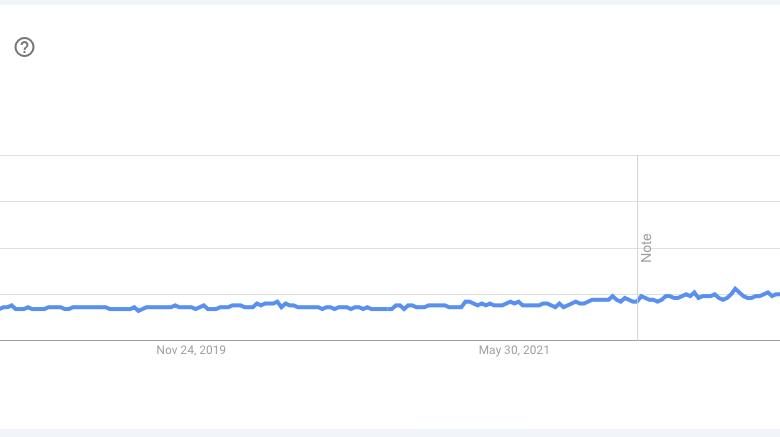Select the small dip in the line left of Nov 24, 2019
This screenshot has width=780, height=437.
coord(138,310)
